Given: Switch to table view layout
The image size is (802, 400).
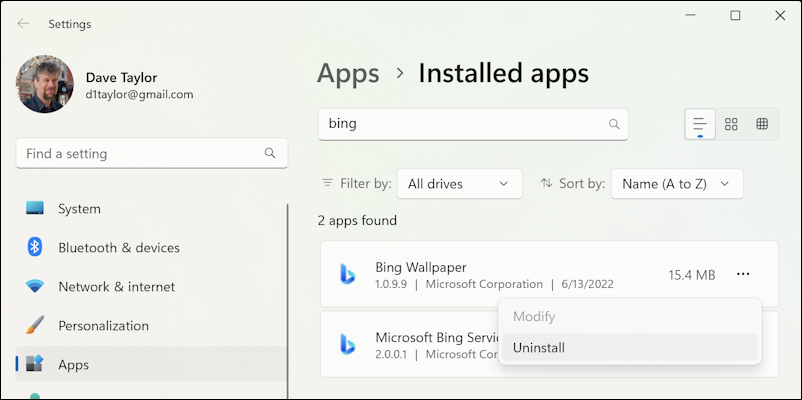Looking at the screenshot, I should [762, 124].
